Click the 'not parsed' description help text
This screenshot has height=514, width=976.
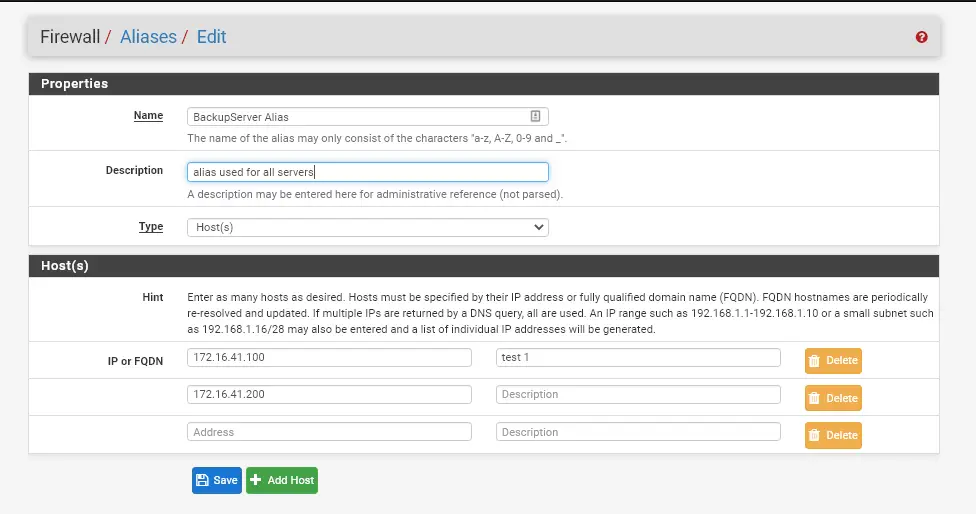coord(375,194)
